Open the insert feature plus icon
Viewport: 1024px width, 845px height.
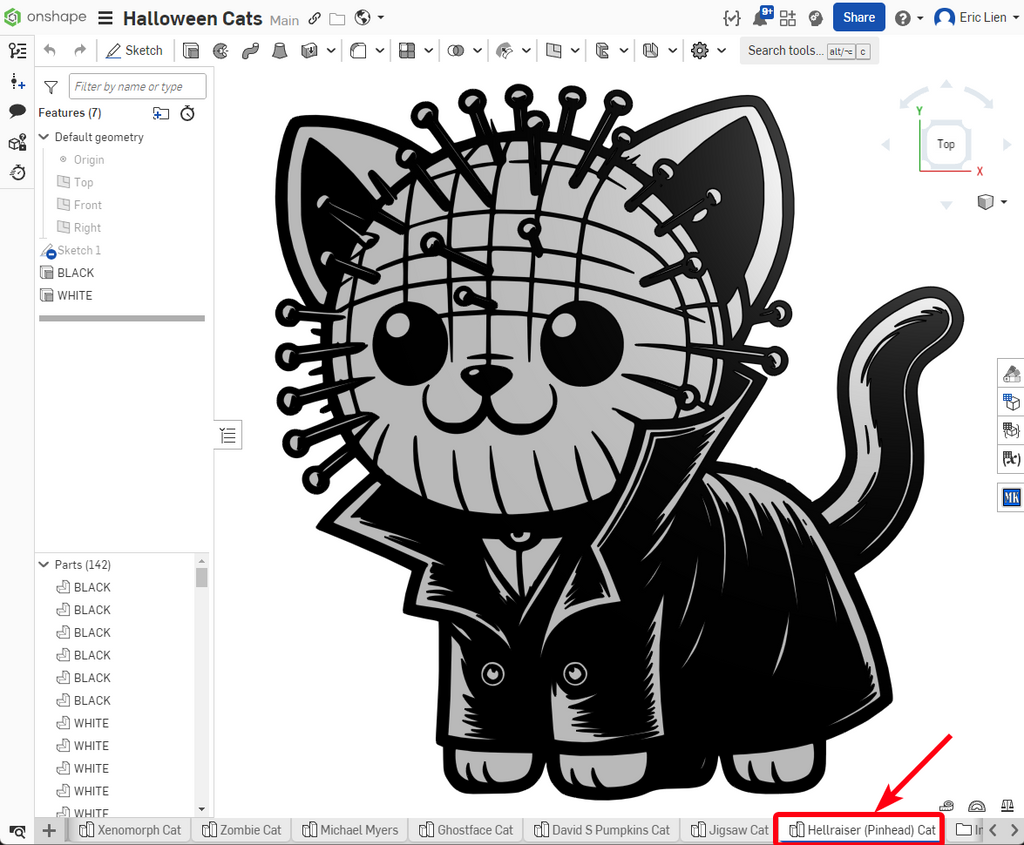(18, 82)
